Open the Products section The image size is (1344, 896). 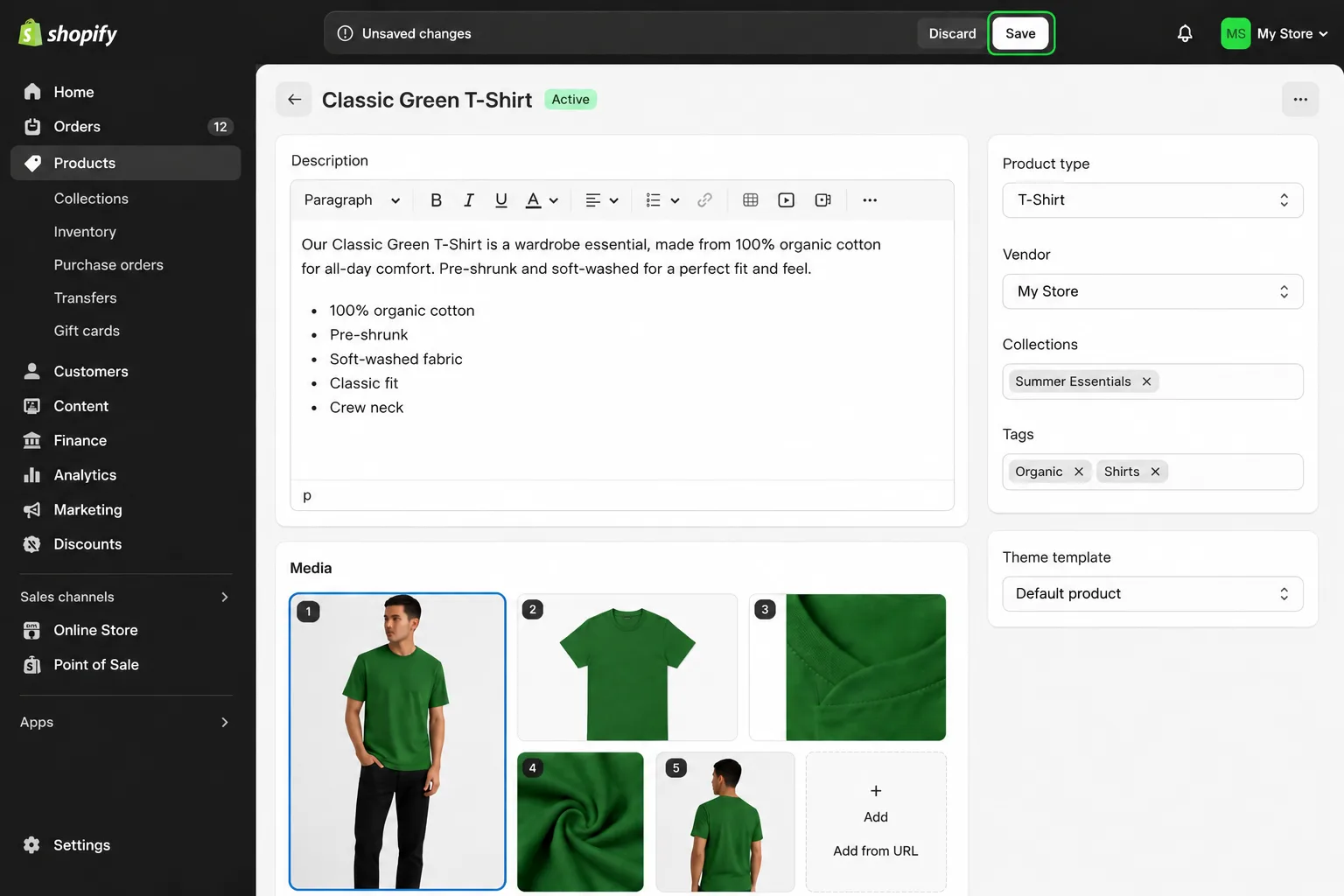pos(126,163)
